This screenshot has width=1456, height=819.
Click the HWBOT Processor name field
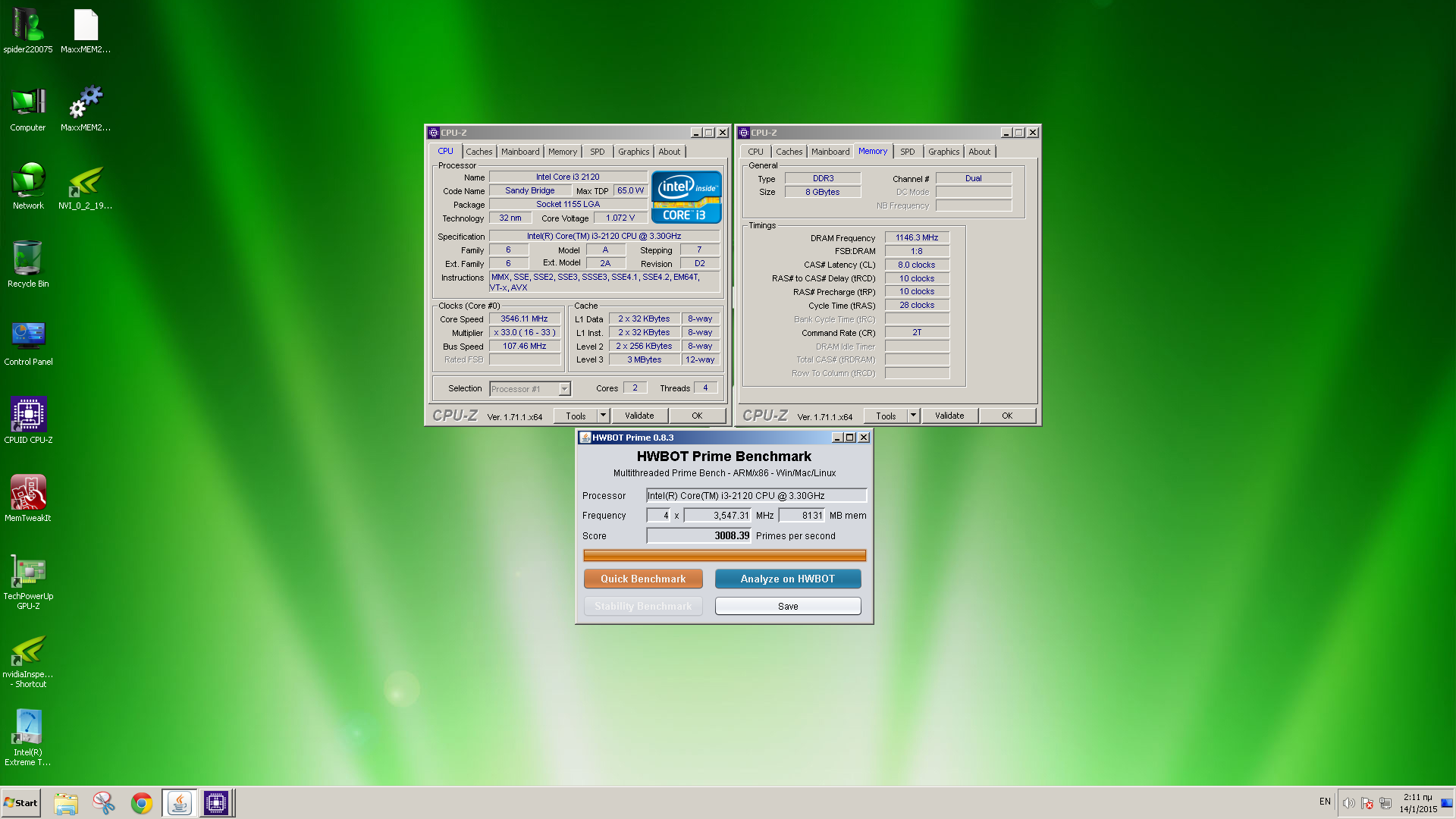[756, 495]
